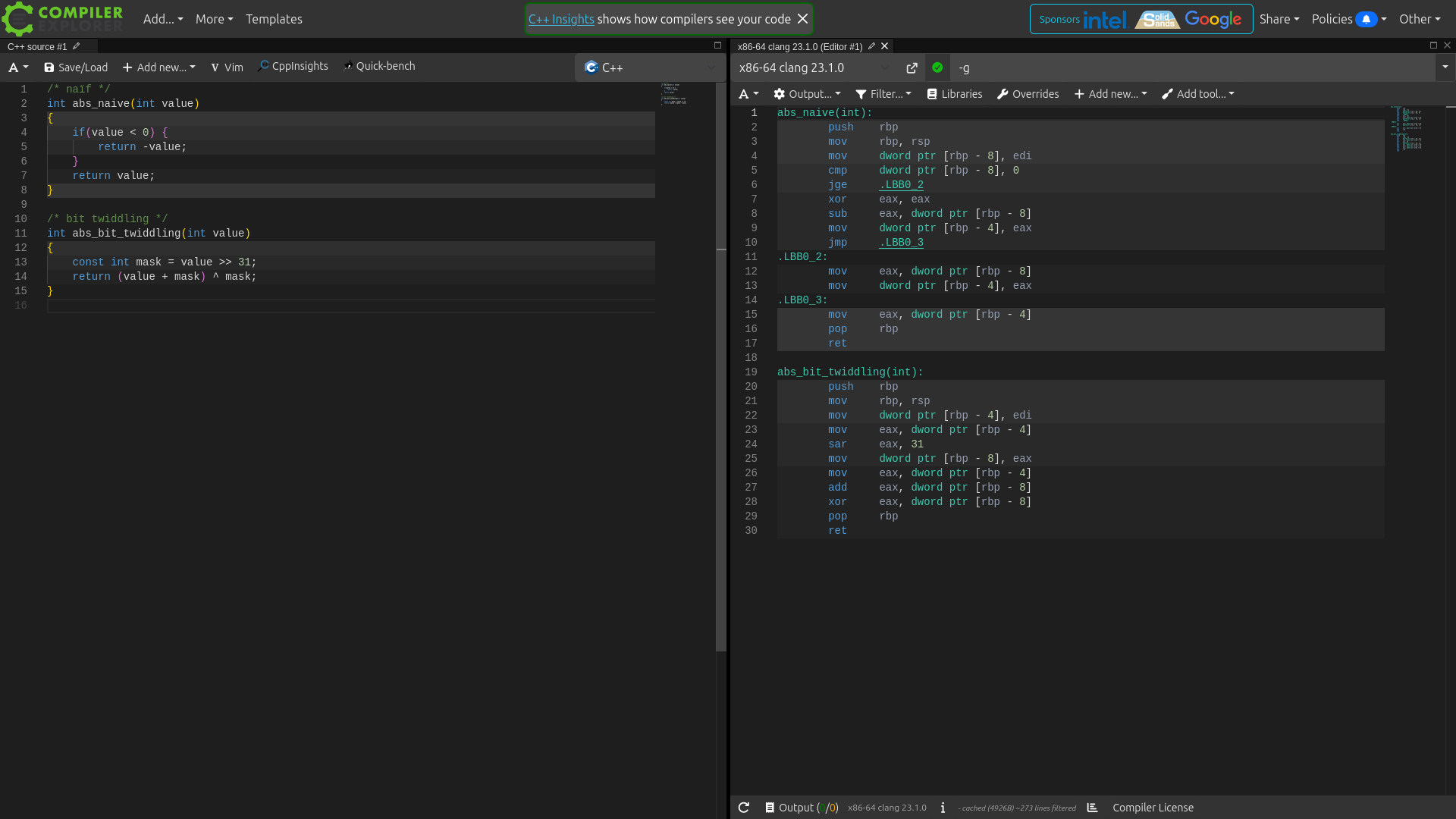Open the Libraries selector
This screenshot has width=1456, height=819.
(x=955, y=94)
